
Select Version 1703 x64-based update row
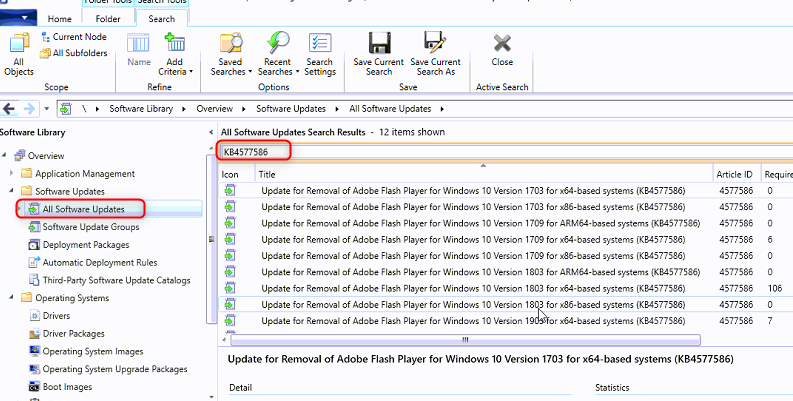pyautogui.click(x=506, y=191)
